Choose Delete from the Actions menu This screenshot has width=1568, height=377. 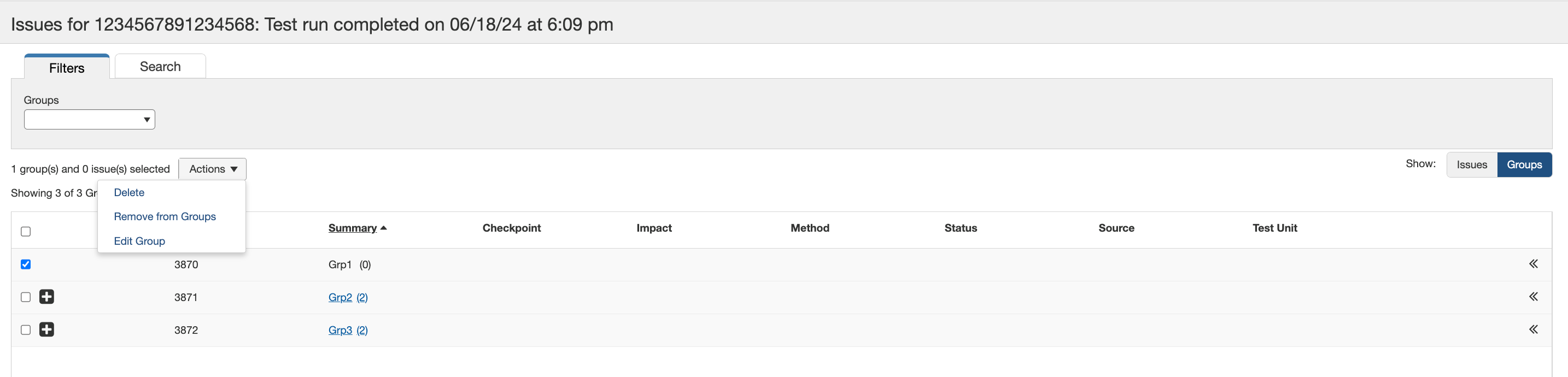pos(129,192)
